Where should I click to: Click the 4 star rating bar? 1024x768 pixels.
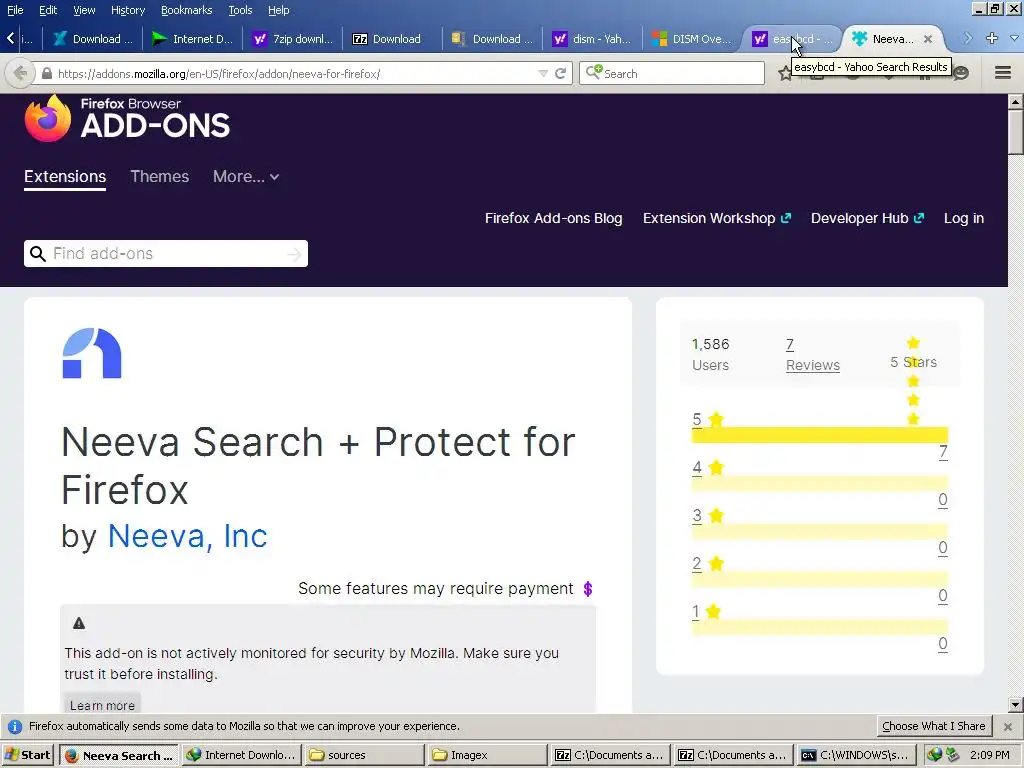pyautogui.click(x=820, y=483)
